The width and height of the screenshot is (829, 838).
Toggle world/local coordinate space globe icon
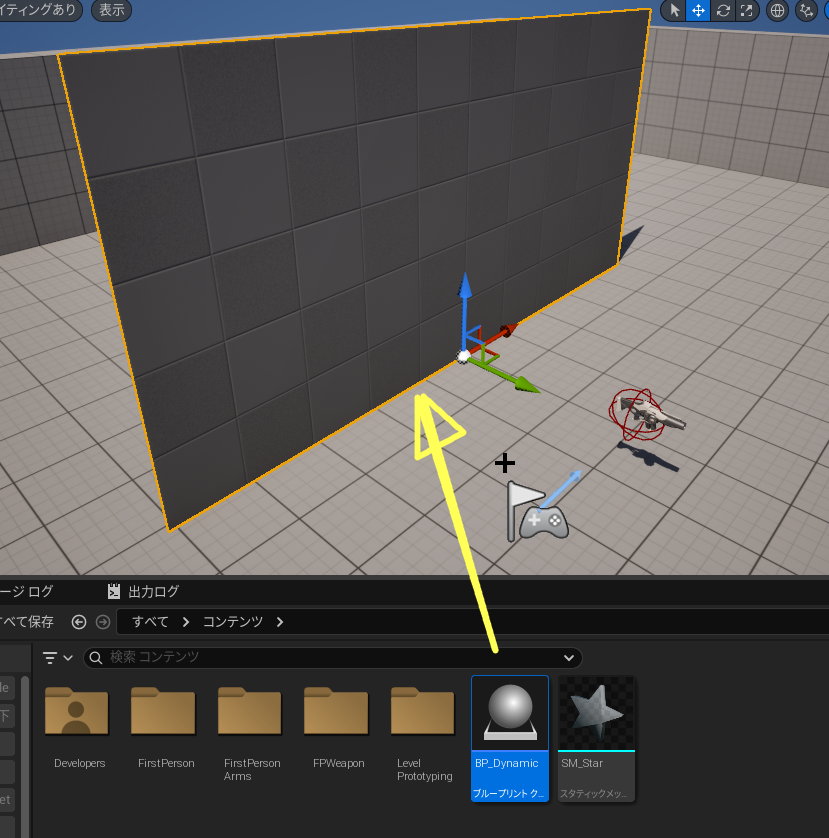click(778, 10)
